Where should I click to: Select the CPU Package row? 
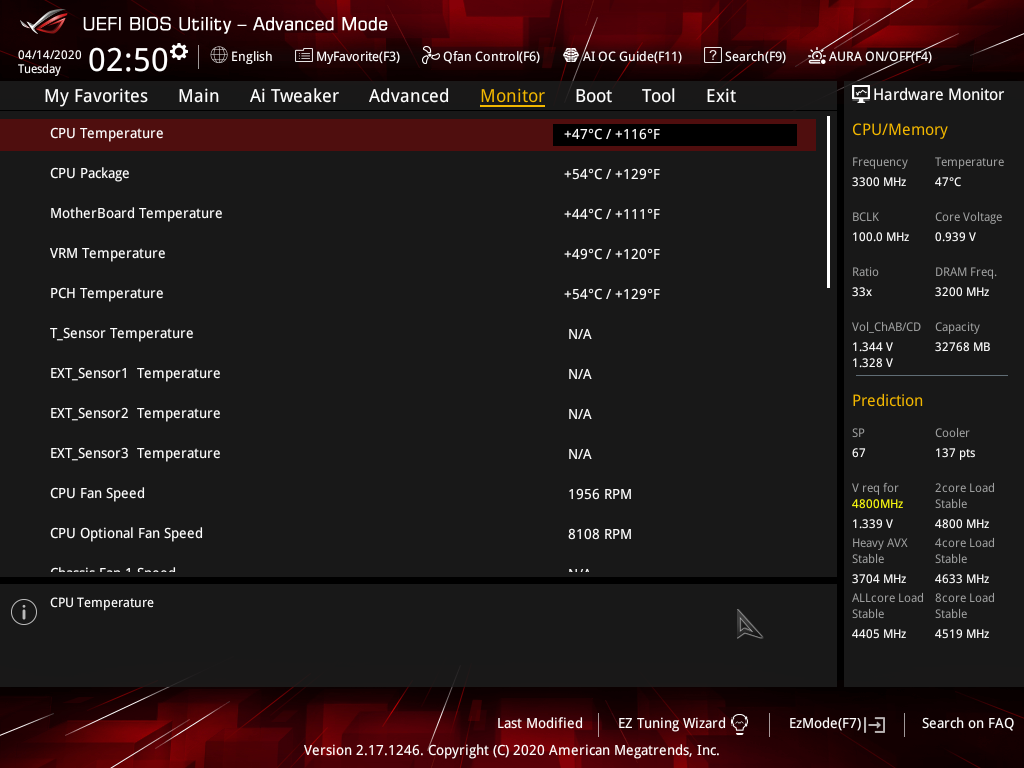[408, 174]
